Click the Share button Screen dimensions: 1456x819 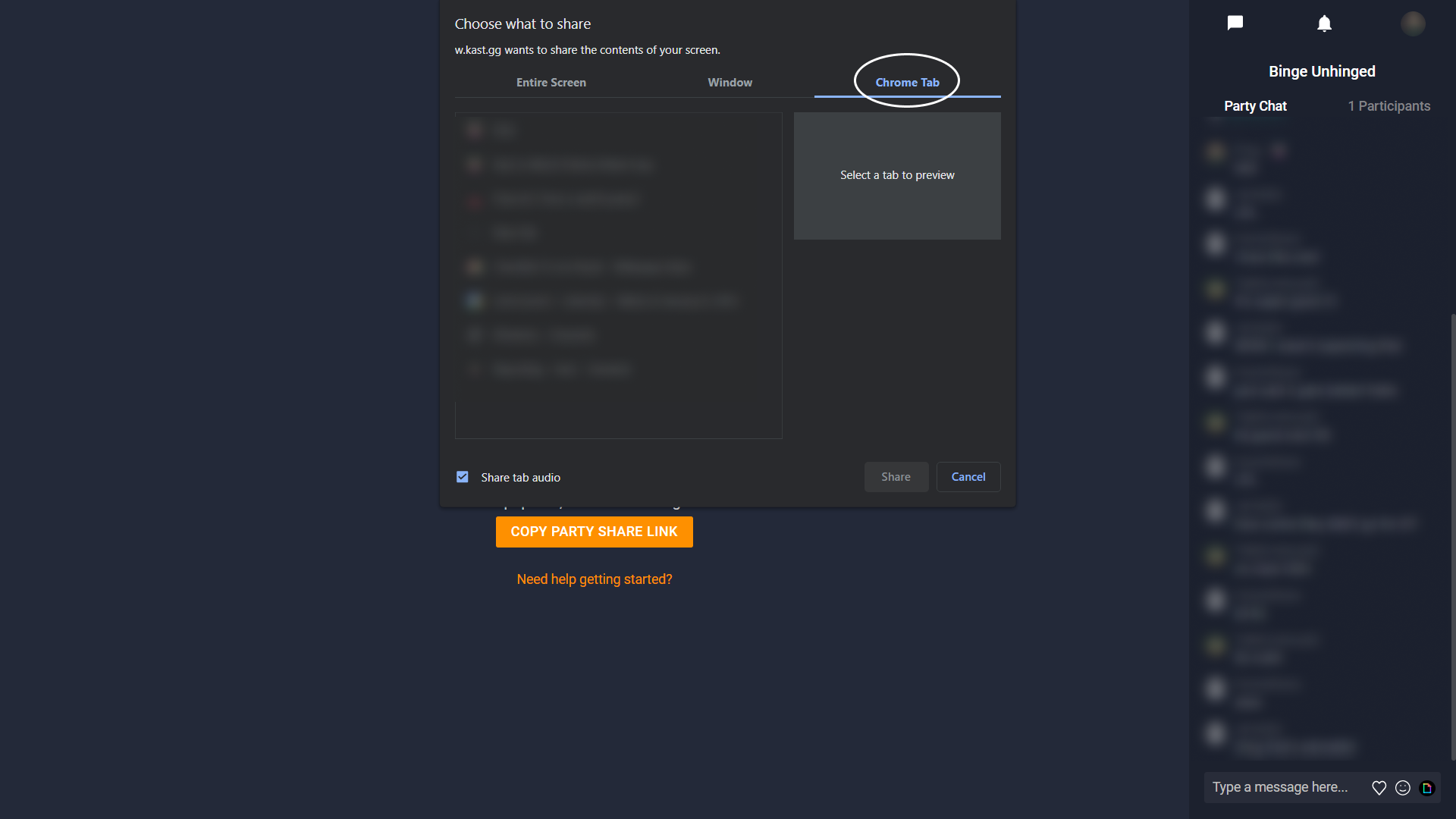point(896,476)
